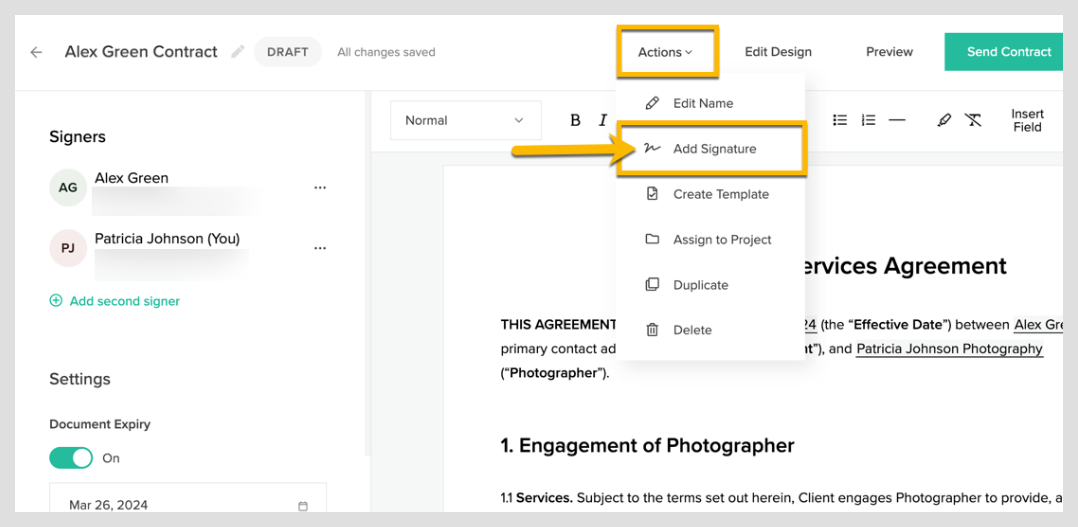Clear text formatting icon
The height and width of the screenshot is (527, 1078).
click(x=973, y=120)
